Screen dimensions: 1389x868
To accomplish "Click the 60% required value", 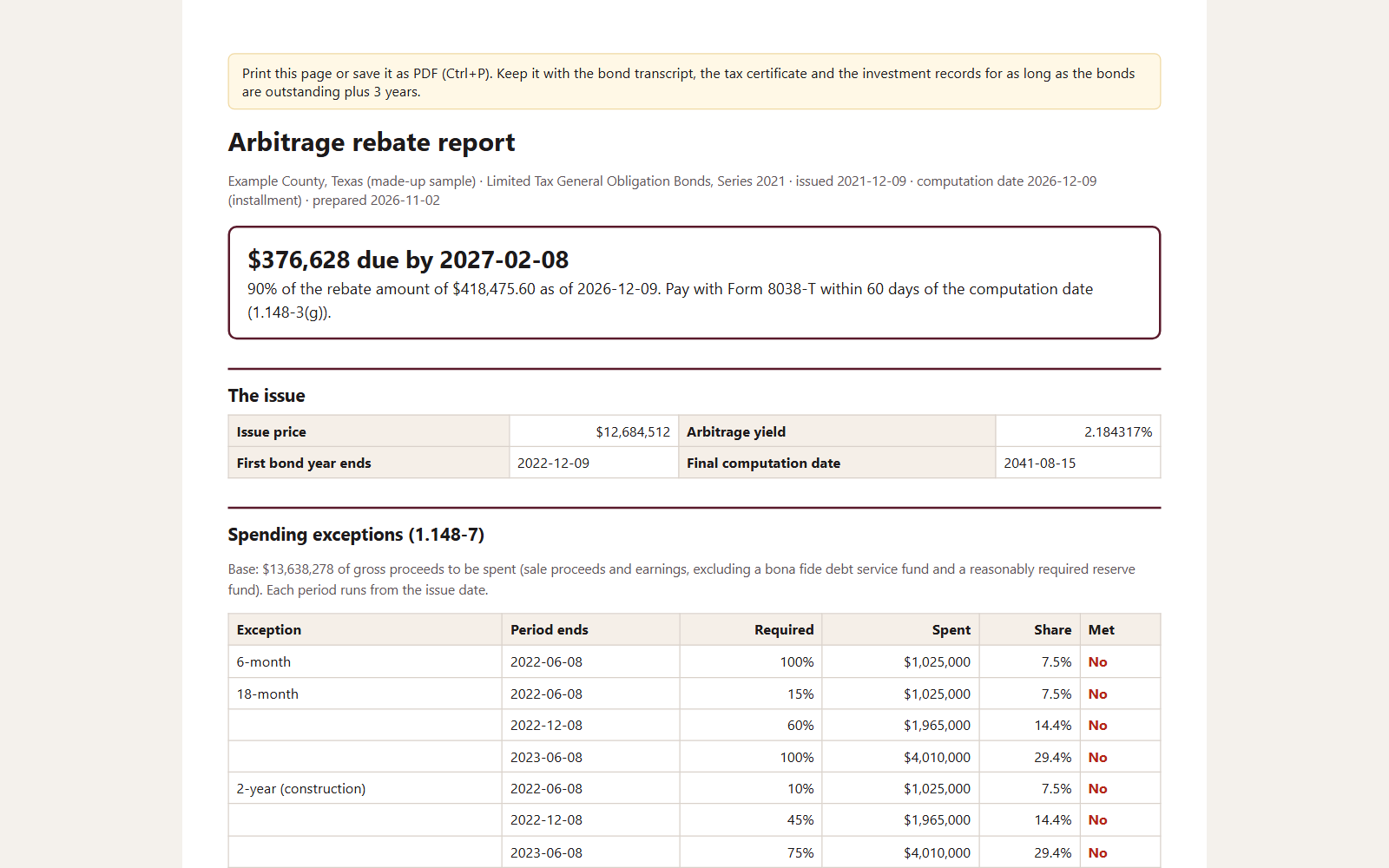I will click(x=800, y=725).
